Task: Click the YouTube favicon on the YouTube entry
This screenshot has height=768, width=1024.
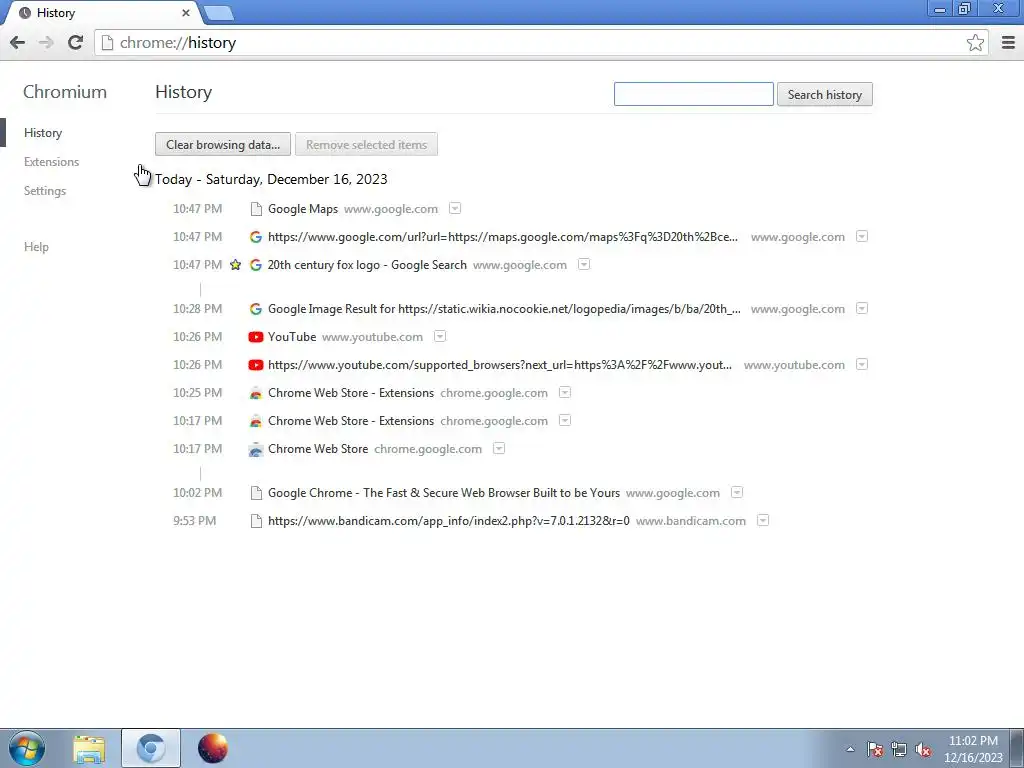Action: click(x=256, y=337)
